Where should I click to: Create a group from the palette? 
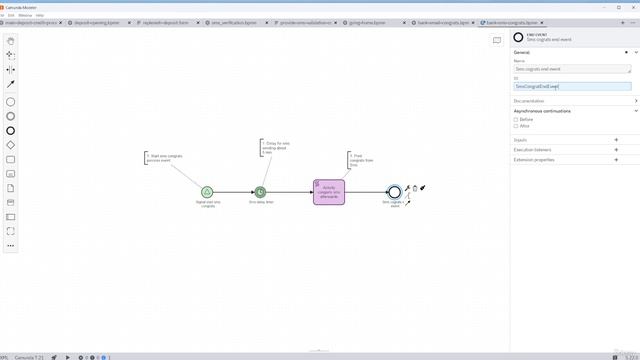[x=11, y=231]
